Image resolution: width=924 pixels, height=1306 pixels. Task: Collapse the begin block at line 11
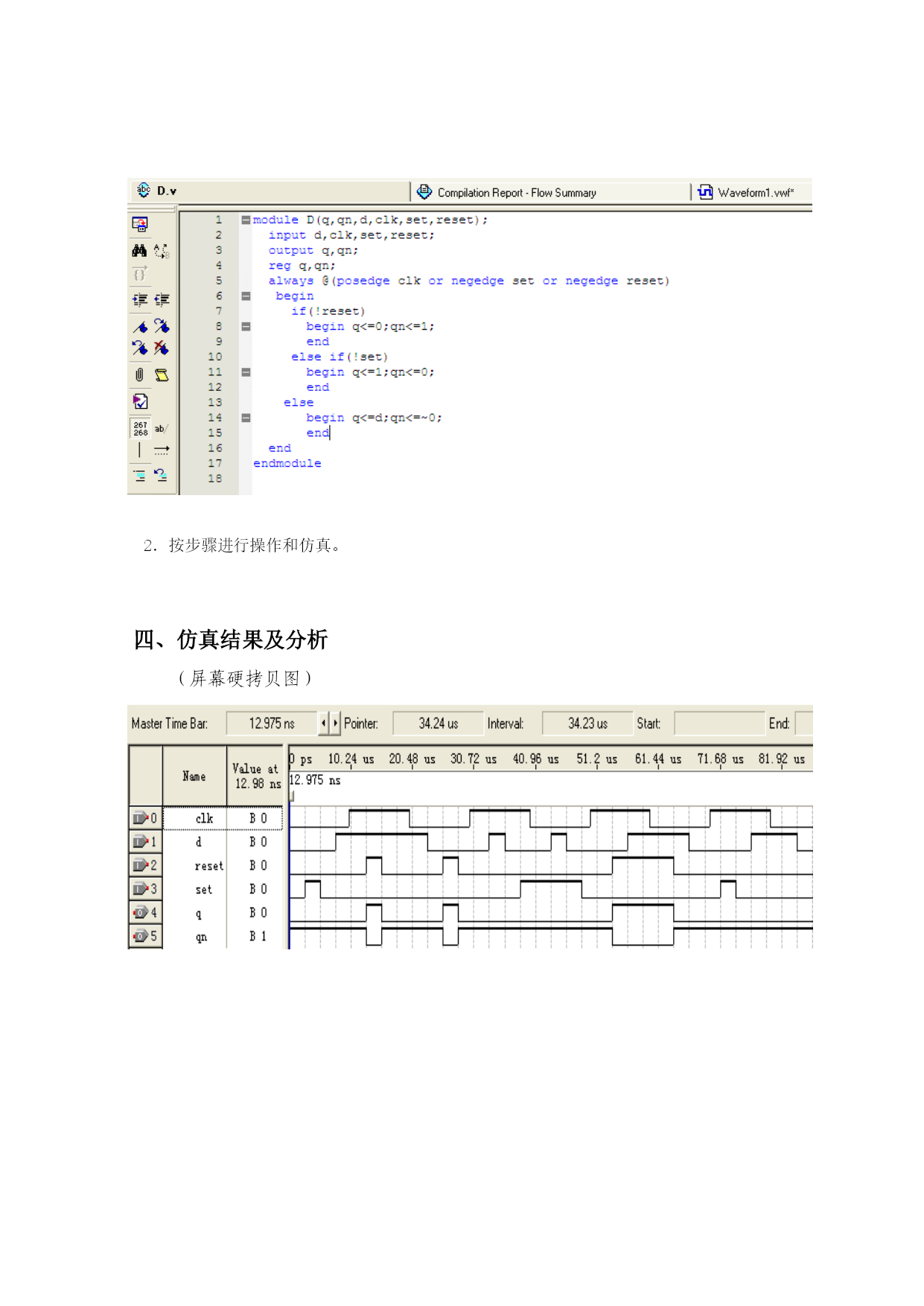pyautogui.click(x=245, y=372)
